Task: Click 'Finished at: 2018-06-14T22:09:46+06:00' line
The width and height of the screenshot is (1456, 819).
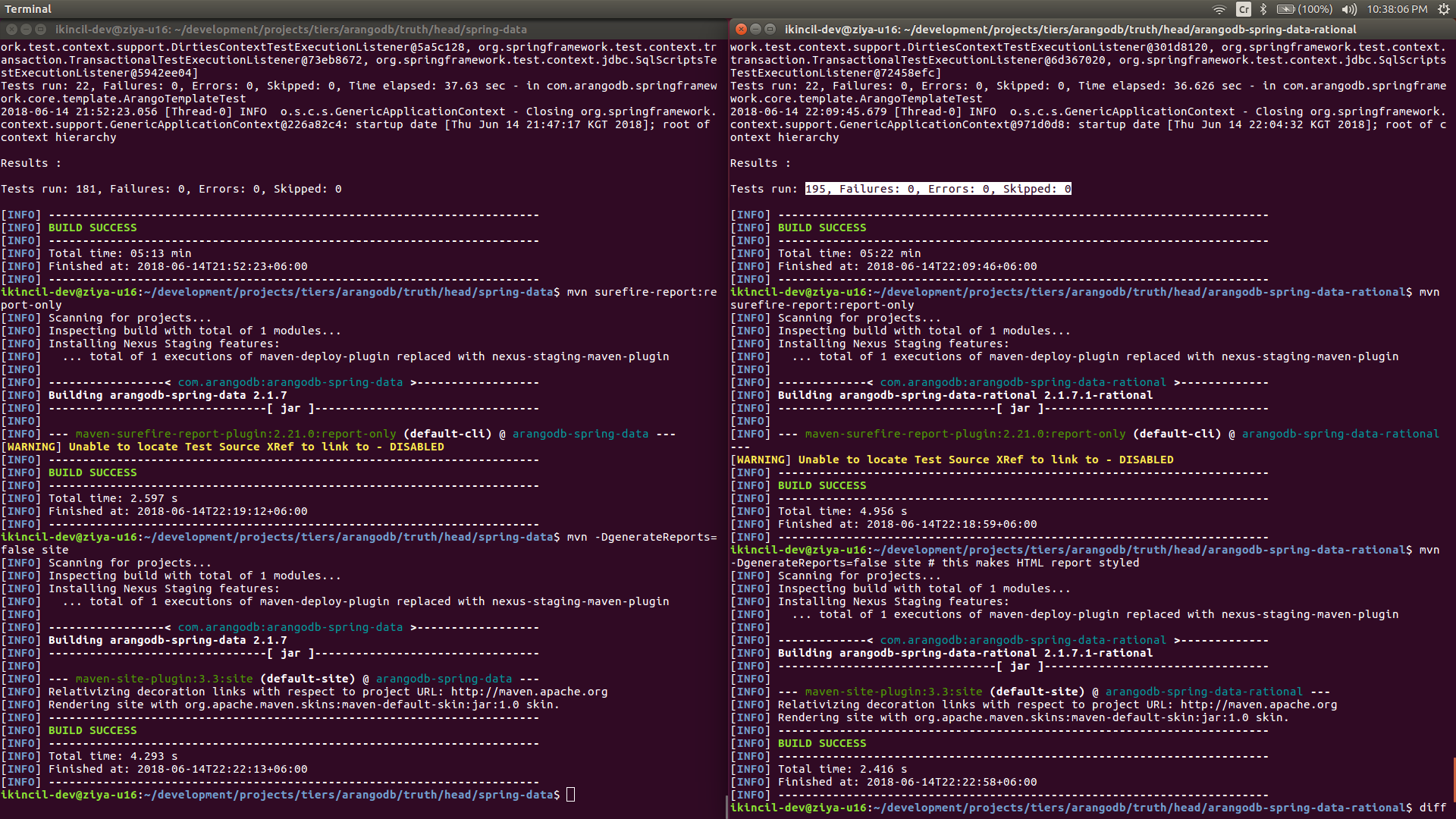Action: click(908, 266)
